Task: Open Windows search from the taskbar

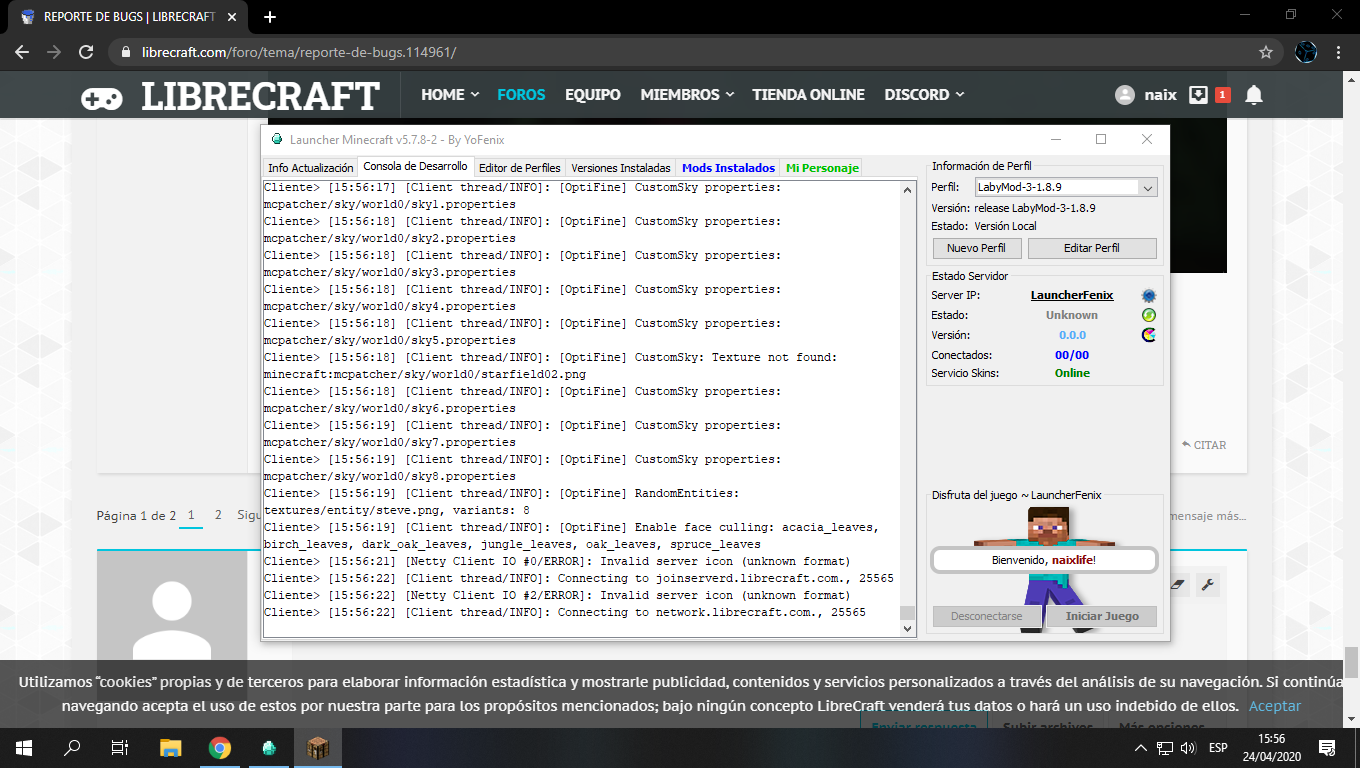Action: click(72, 747)
